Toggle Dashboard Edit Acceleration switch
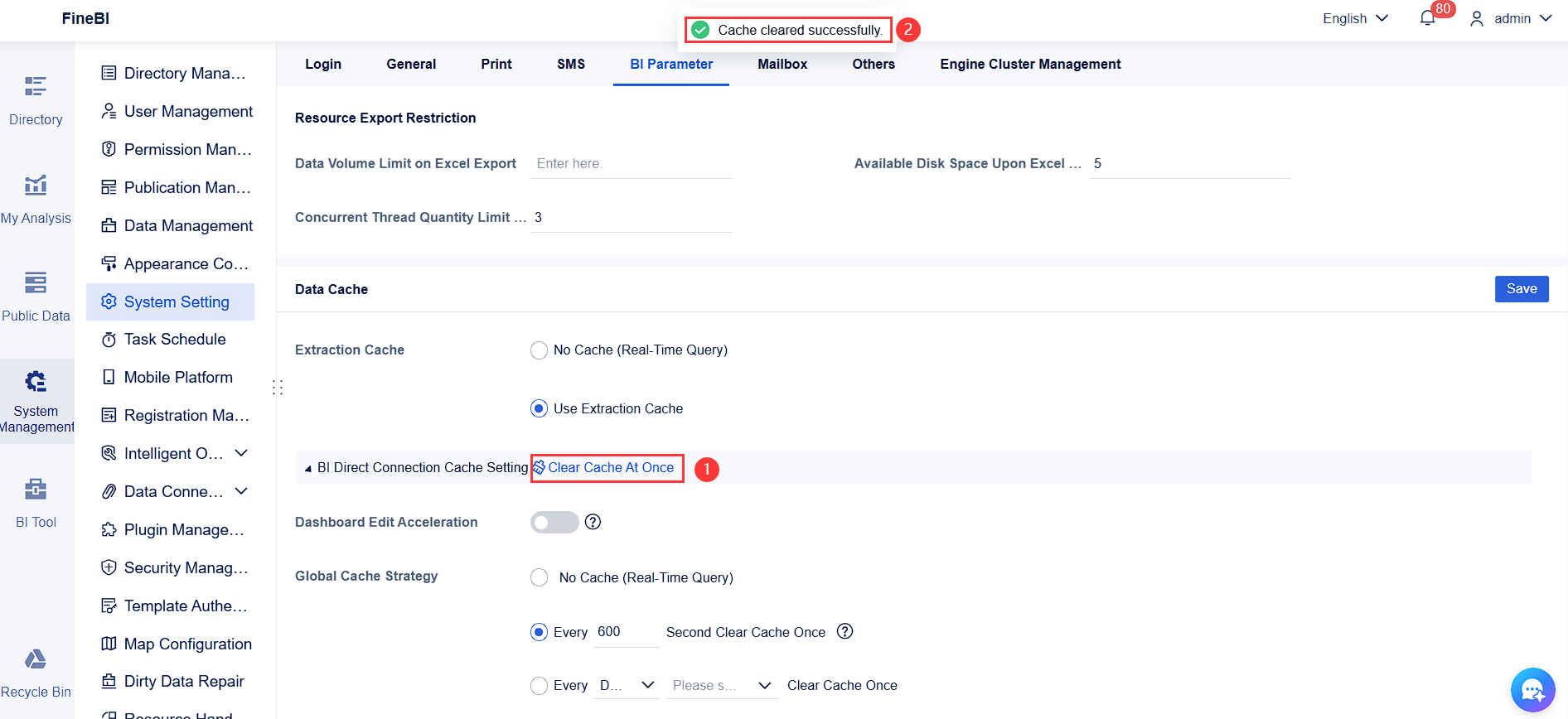The width and height of the screenshot is (1568, 719). (x=554, y=522)
